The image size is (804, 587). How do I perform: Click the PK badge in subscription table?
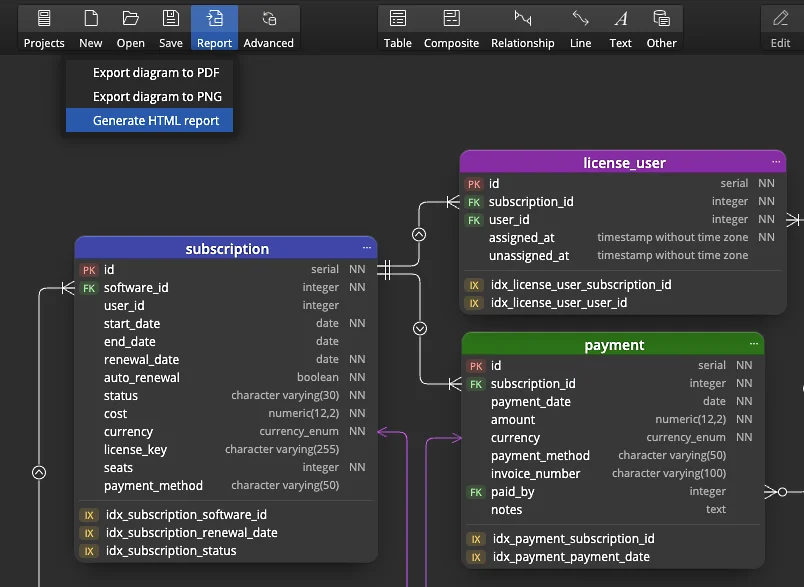pyautogui.click(x=89, y=270)
